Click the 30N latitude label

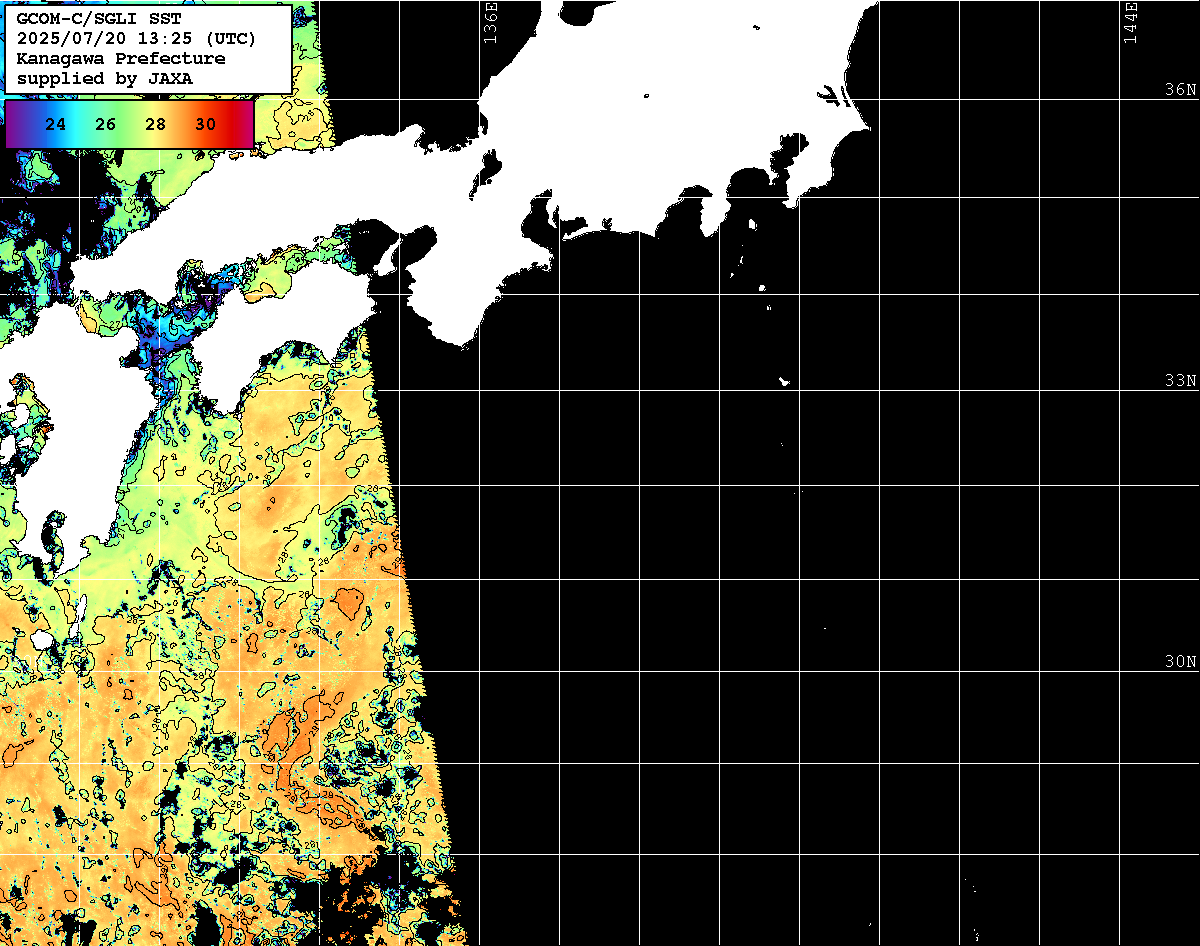click(1180, 661)
